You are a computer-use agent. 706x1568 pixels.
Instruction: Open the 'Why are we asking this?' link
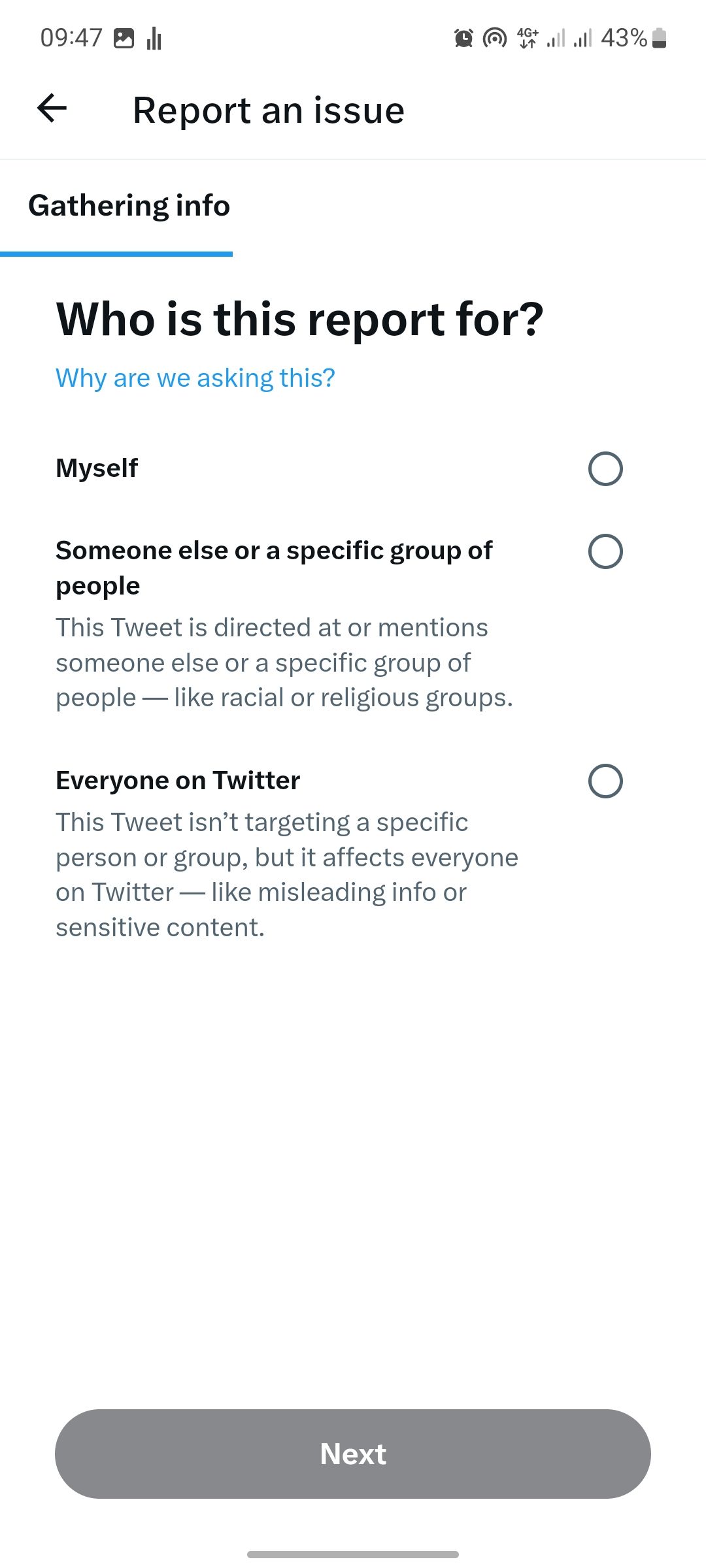click(x=195, y=378)
